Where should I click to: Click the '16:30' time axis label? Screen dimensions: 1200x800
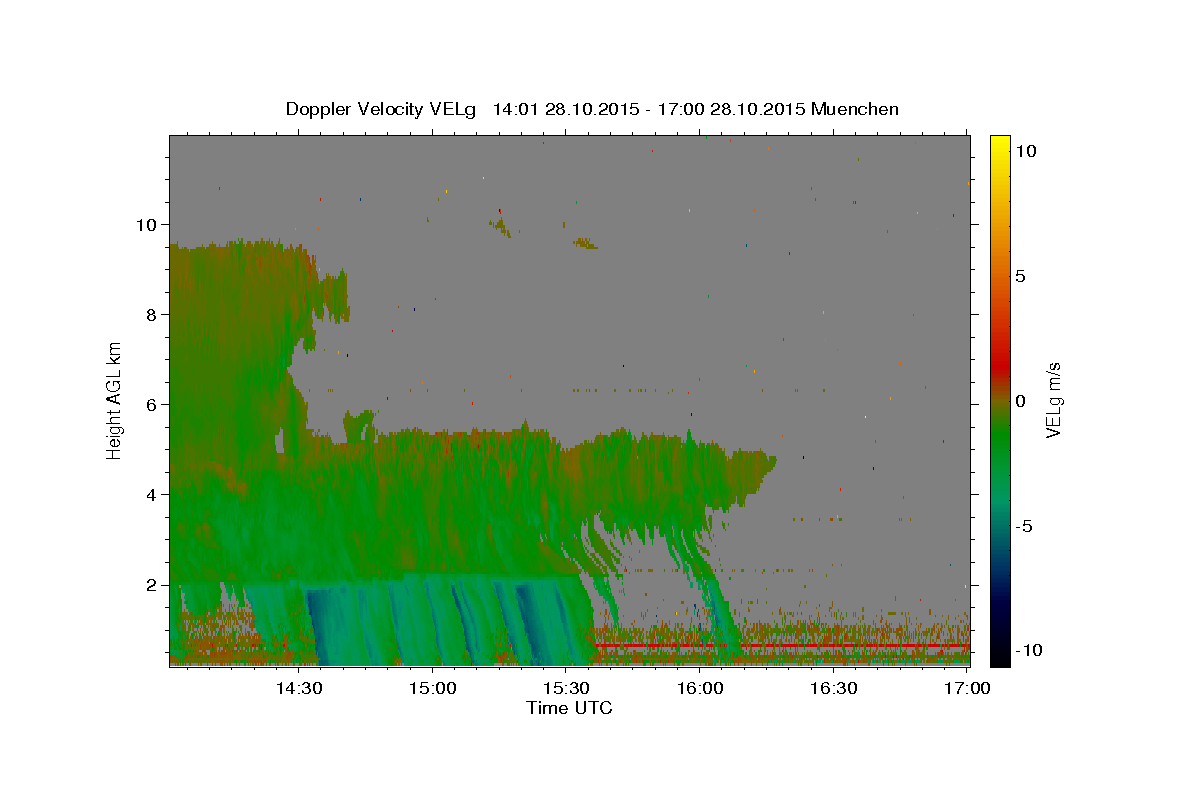click(834, 688)
